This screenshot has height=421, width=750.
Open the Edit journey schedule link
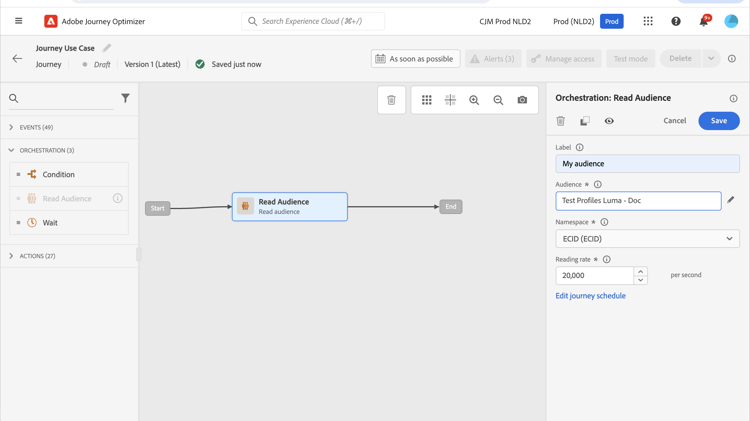pos(590,296)
